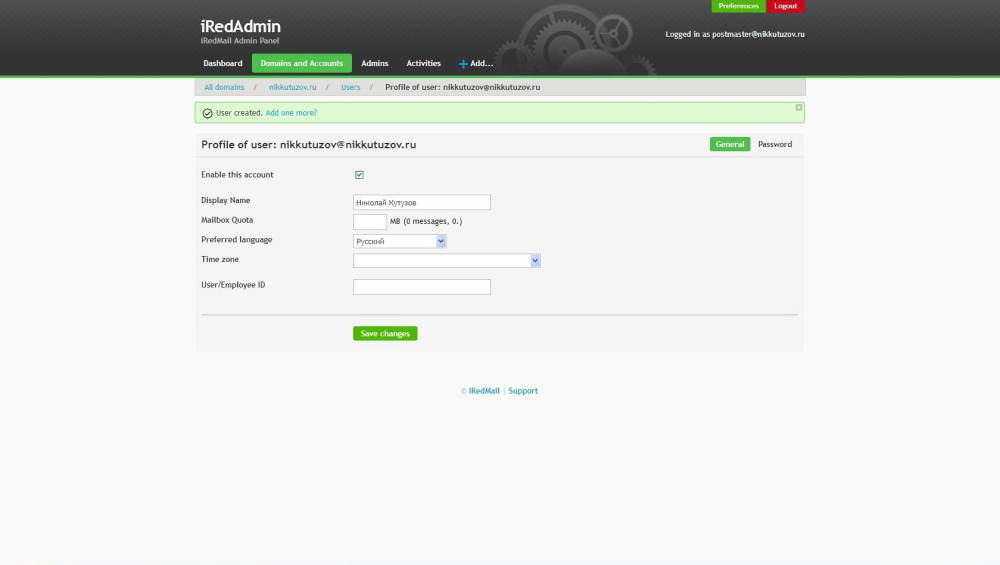Screen dimensions: 1000x565
Task: Click the 'Profile of user' page heading
Action: pos(309,145)
